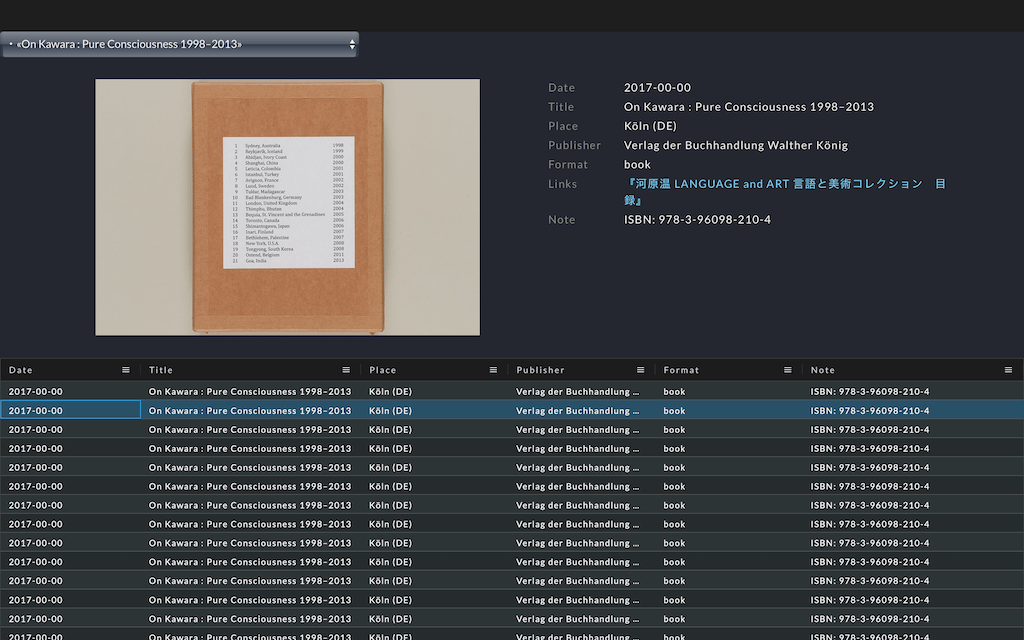Click the Note column header label
This screenshot has width=1024, height=640.
[822, 370]
